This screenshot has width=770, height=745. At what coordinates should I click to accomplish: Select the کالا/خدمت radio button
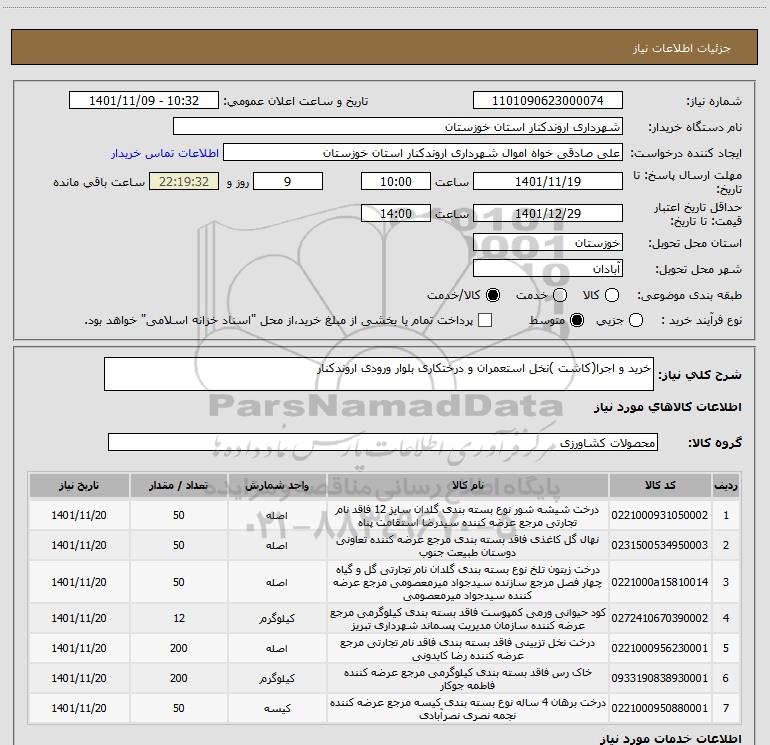click(493, 295)
